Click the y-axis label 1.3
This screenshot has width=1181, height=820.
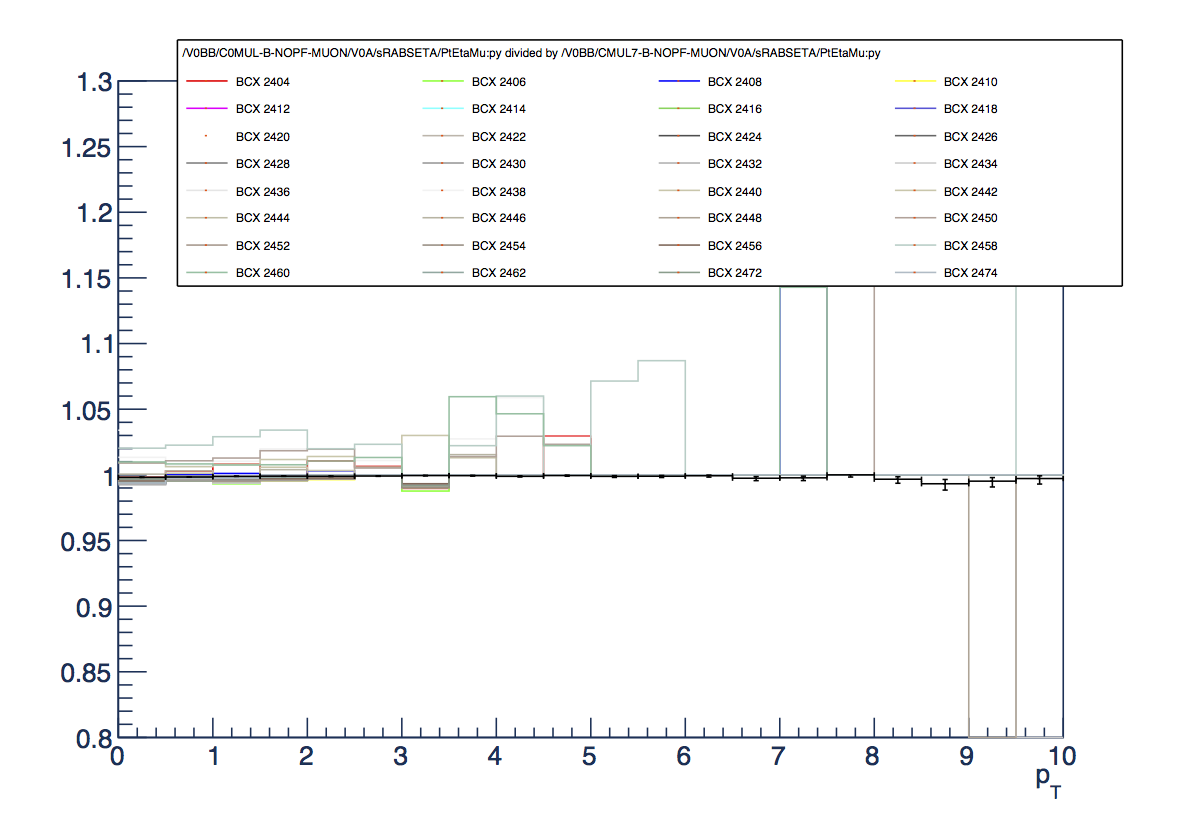[x=94, y=82]
